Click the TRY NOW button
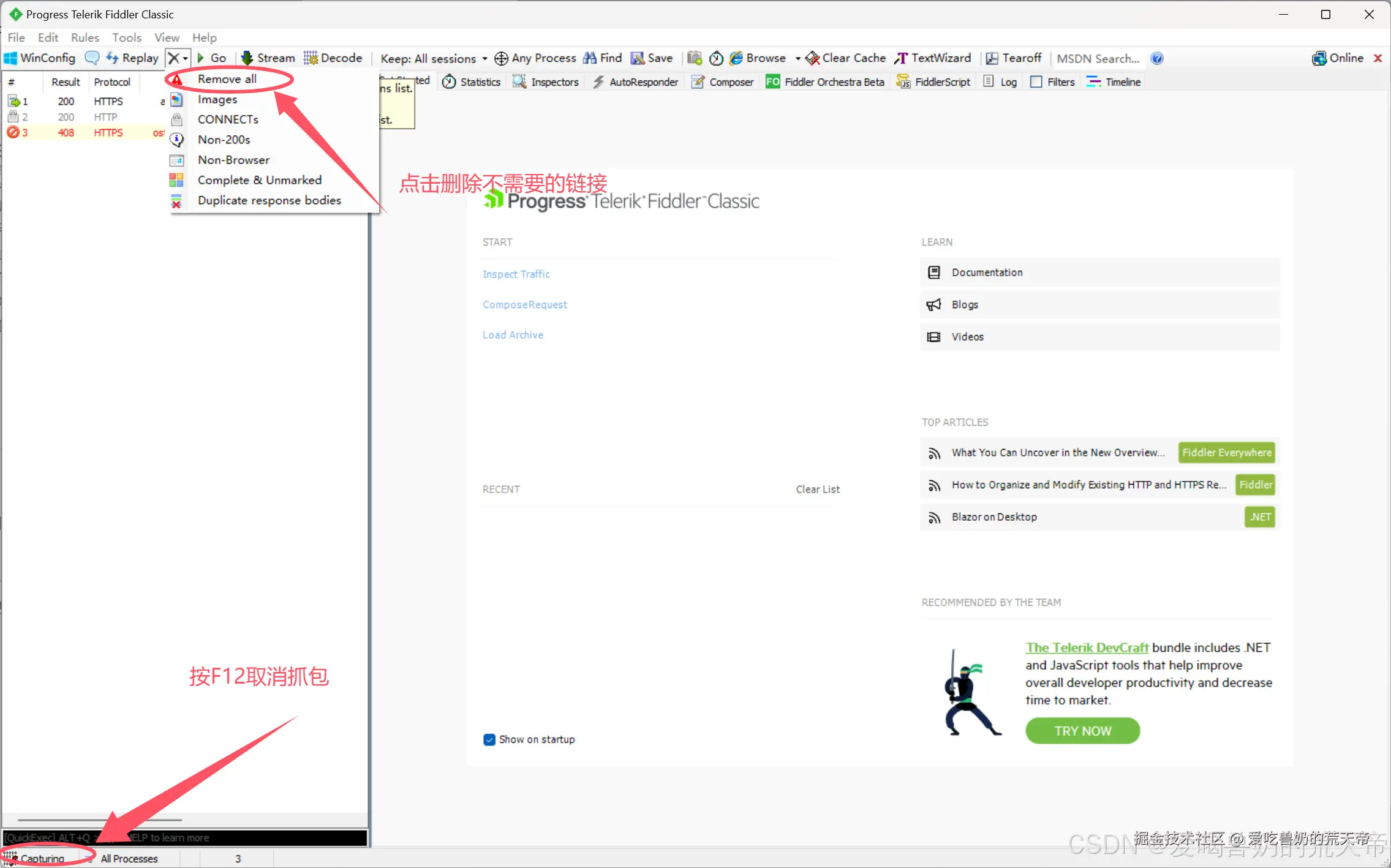The image size is (1391, 868). pyautogui.click(x=1082, y=731)
